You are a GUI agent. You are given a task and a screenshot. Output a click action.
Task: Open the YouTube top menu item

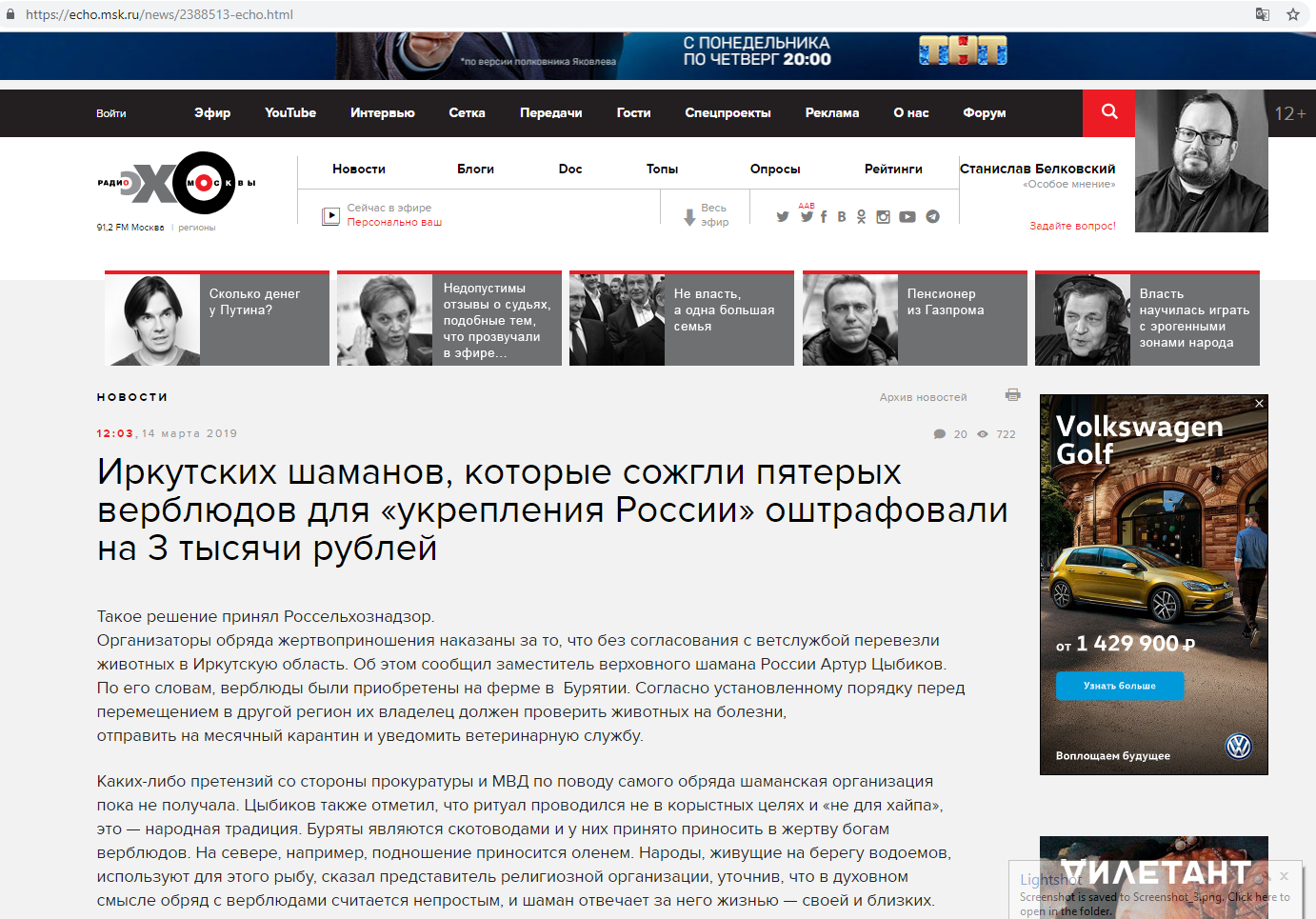290,112
